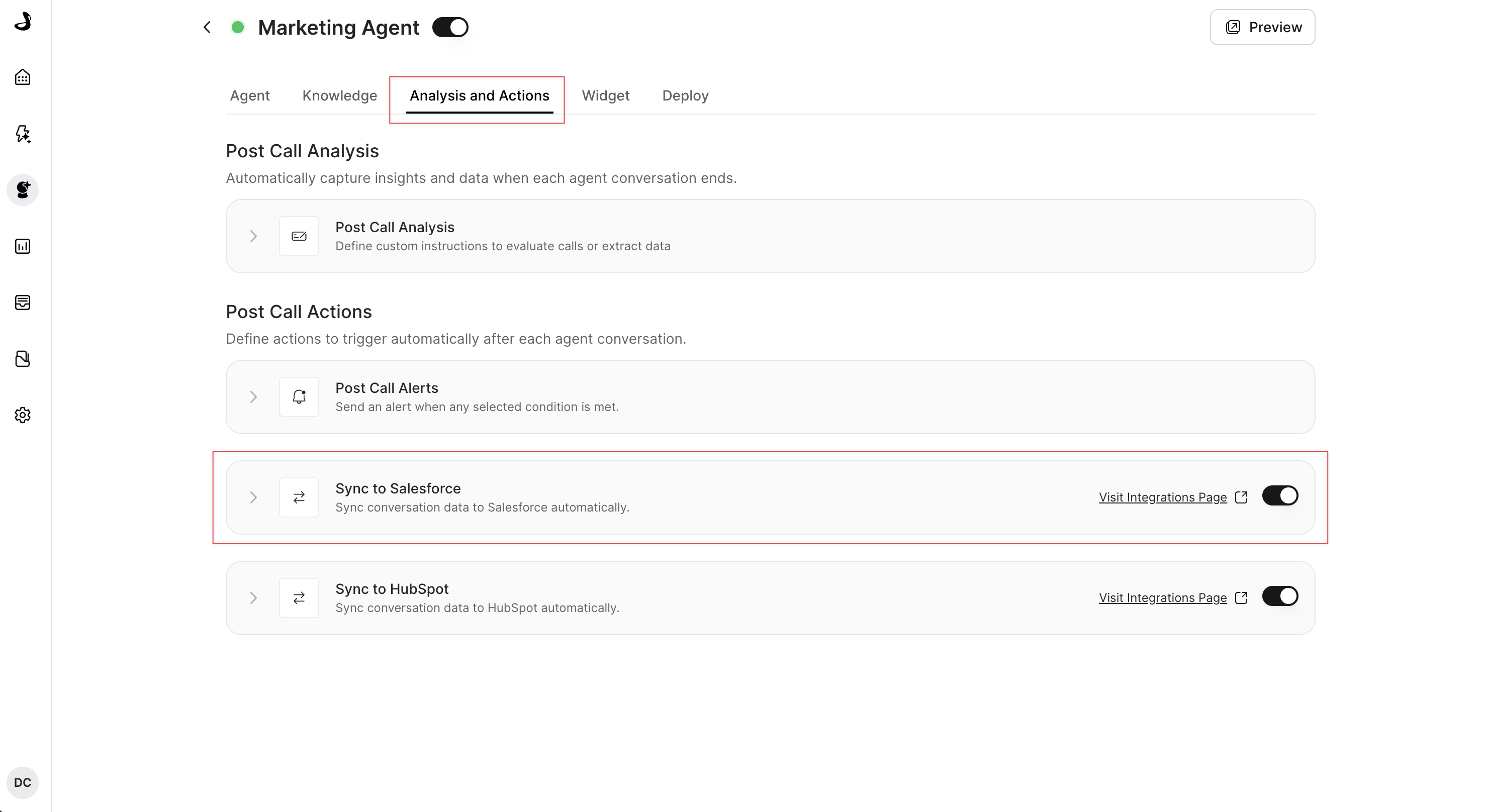Expand the Post Call Analysis chevron
The width and height of the screenshot is (1485, 812).
253,236
